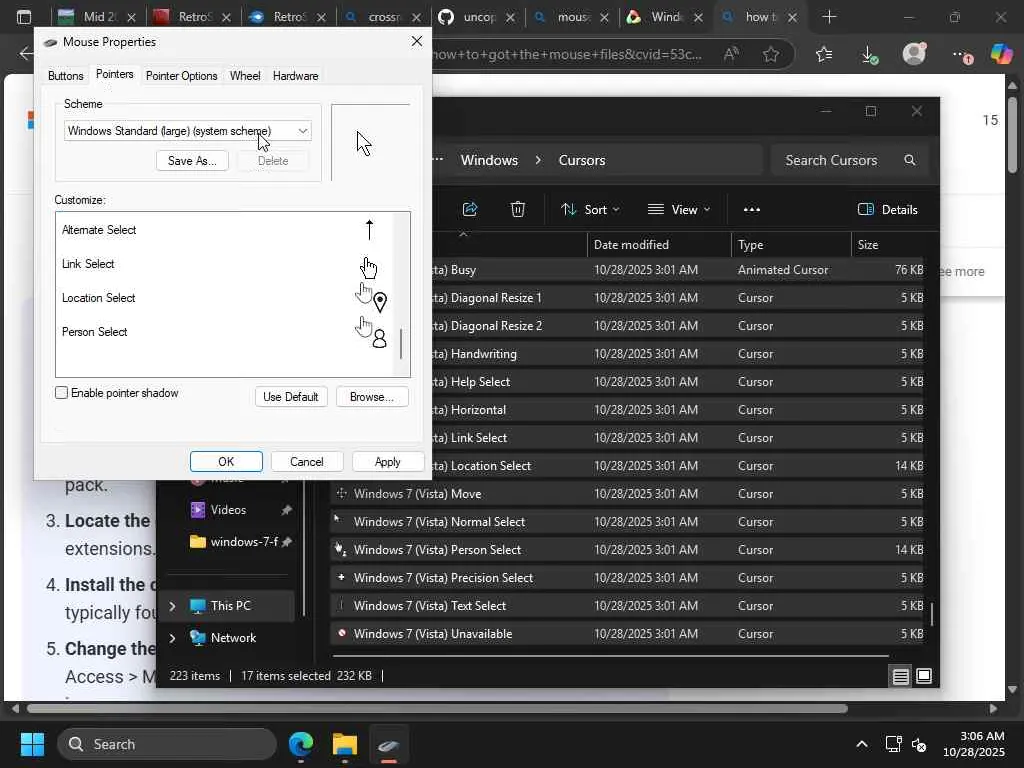Open Microsoft Edge from taskbar
Image resolution: width=1024 pixels, height=768 pixels.
[x=301, y=744]
